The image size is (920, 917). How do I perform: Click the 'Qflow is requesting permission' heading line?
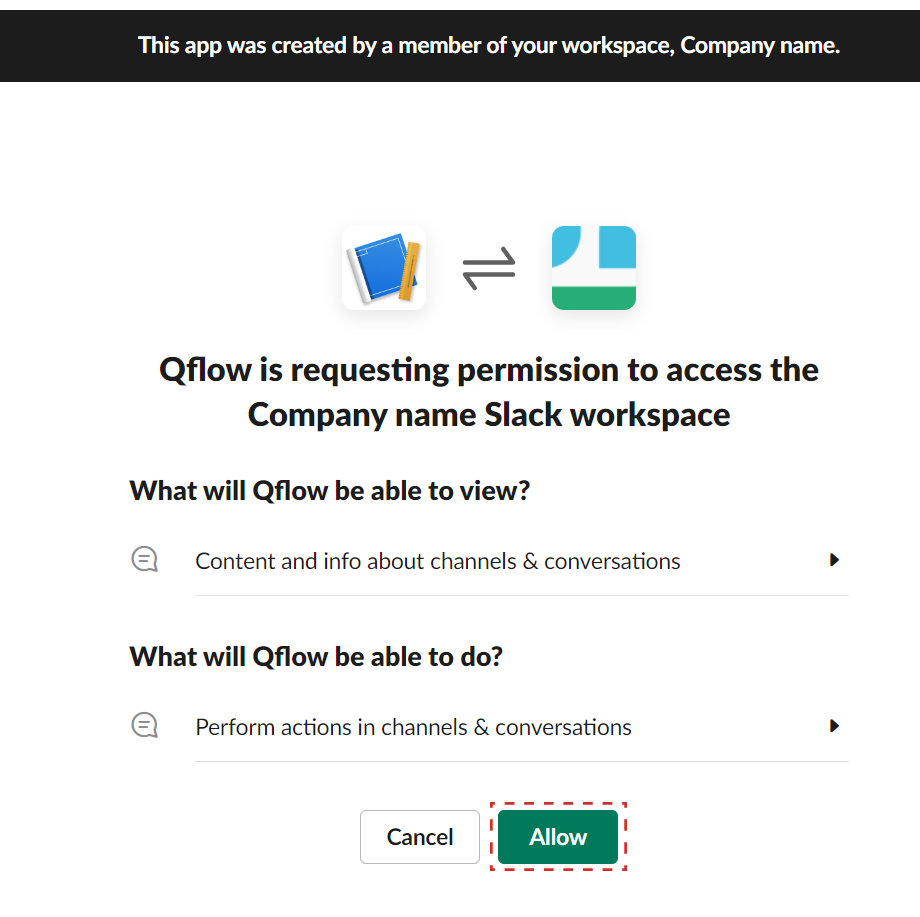[x=489, y=370]
